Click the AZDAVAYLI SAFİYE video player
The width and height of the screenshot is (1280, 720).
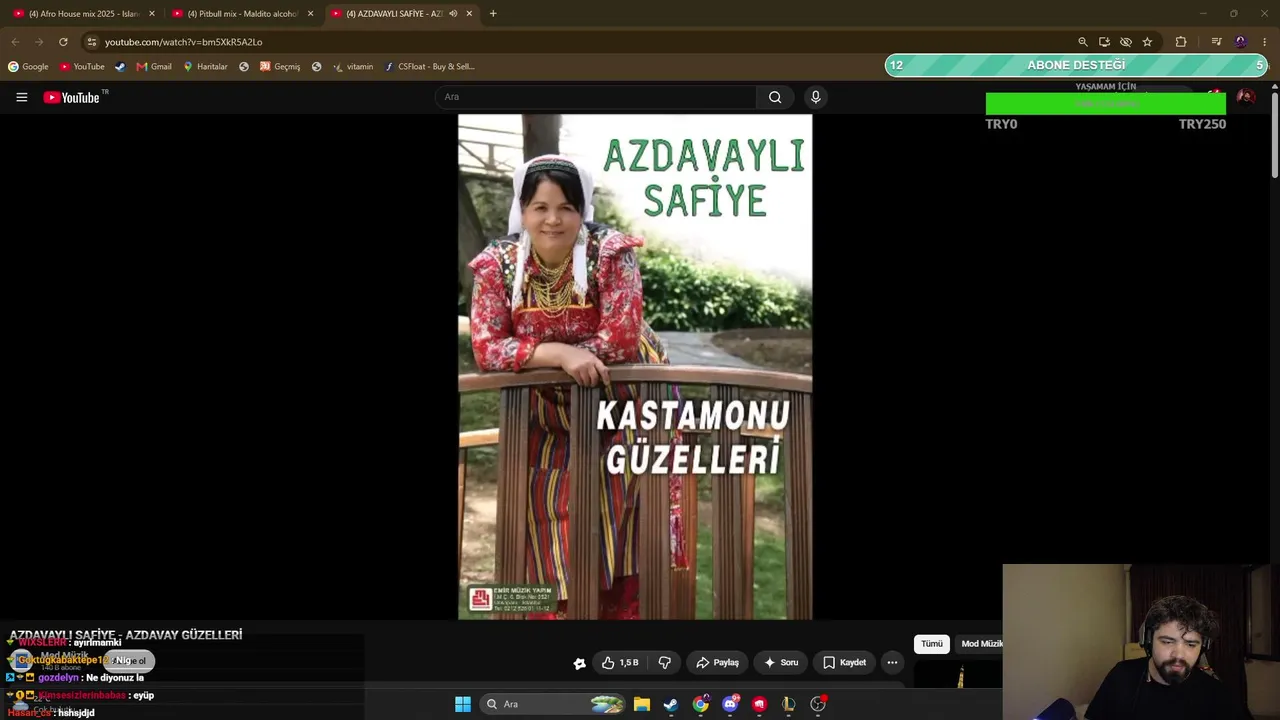(635, 366)
